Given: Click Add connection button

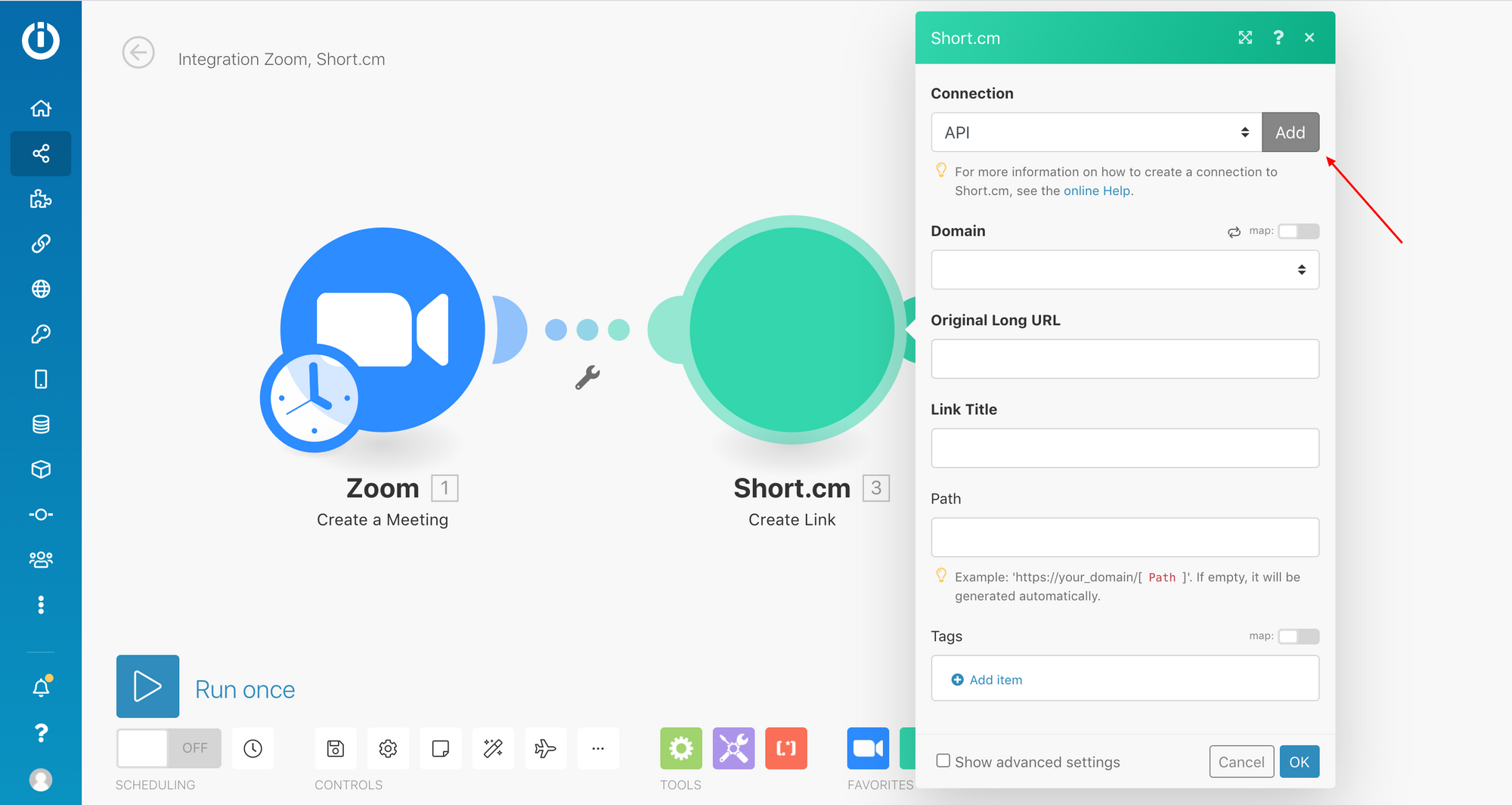Looking at the screenshot, I should pos(1290,132).
